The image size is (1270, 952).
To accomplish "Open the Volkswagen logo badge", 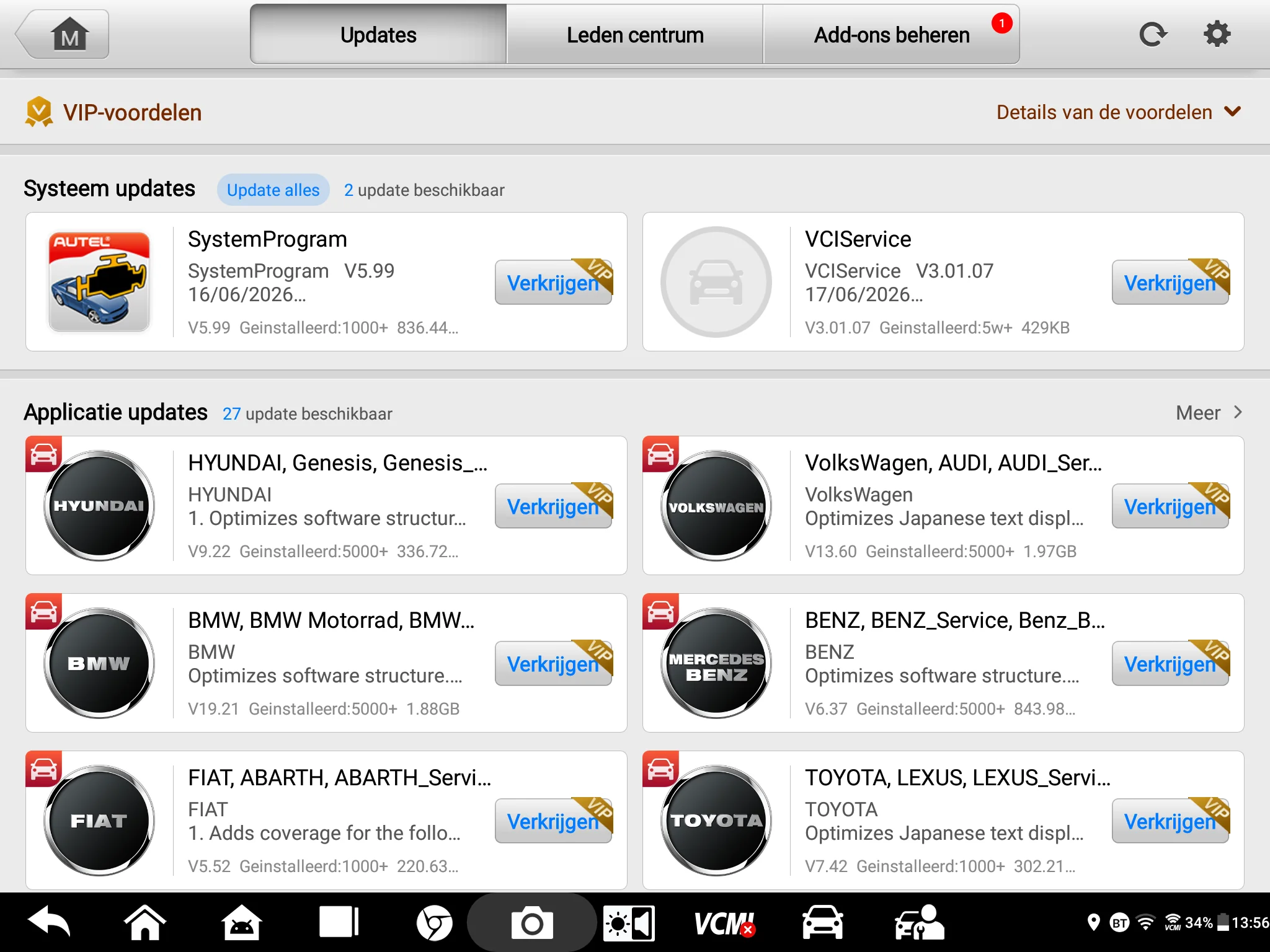I will coord(716,506).
